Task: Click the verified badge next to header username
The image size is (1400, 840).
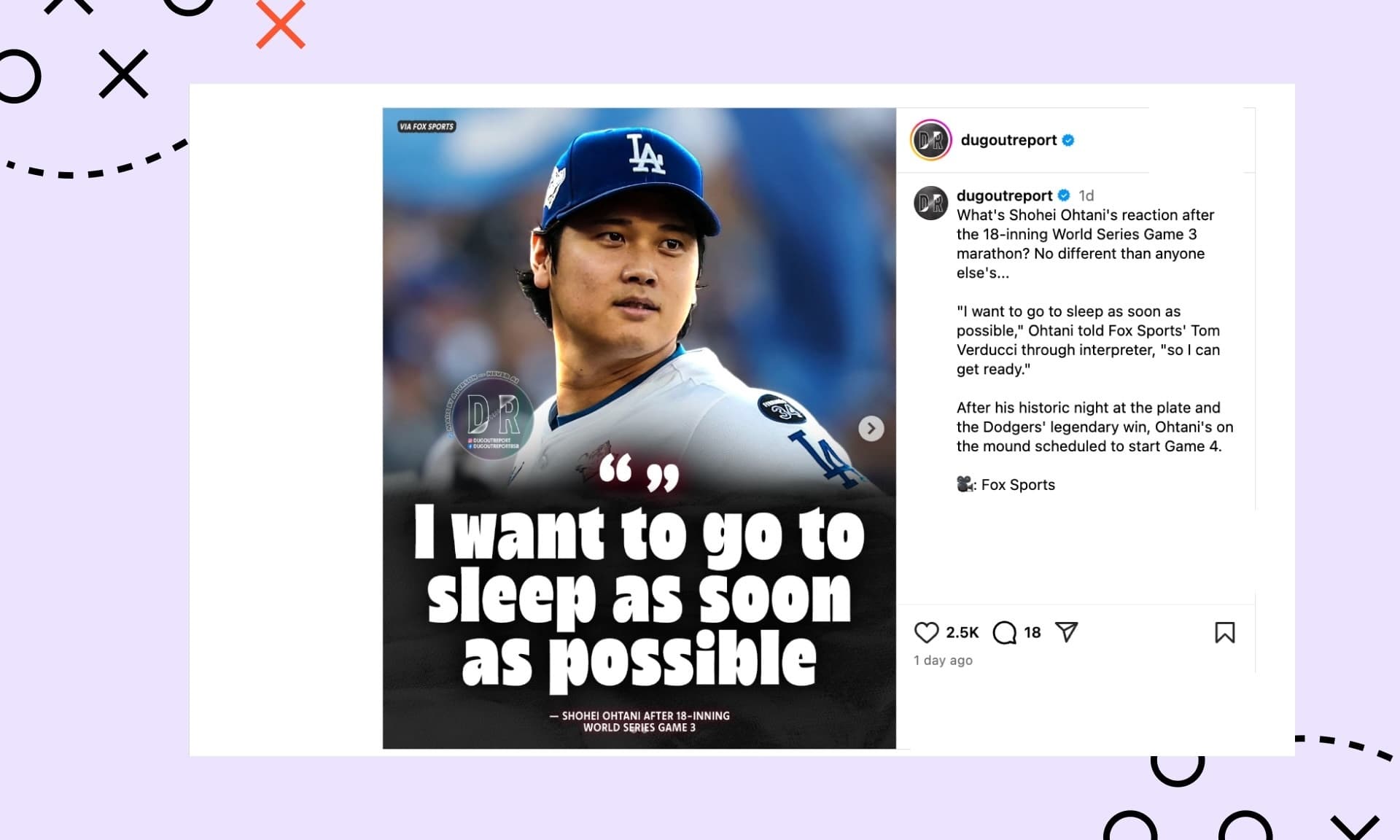Action: (1068, 140)
